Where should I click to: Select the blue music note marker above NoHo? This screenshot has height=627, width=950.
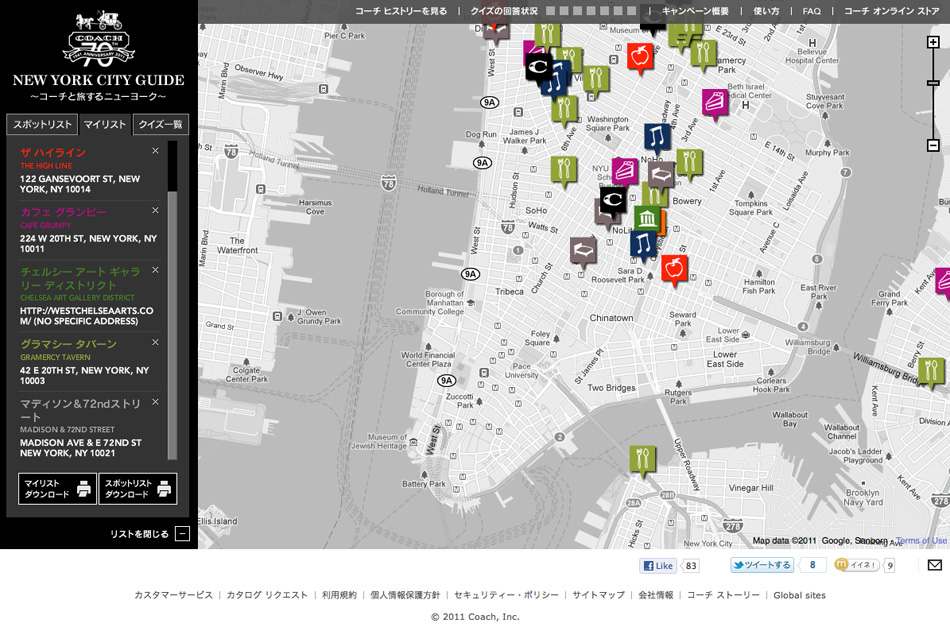pos(657,138)
